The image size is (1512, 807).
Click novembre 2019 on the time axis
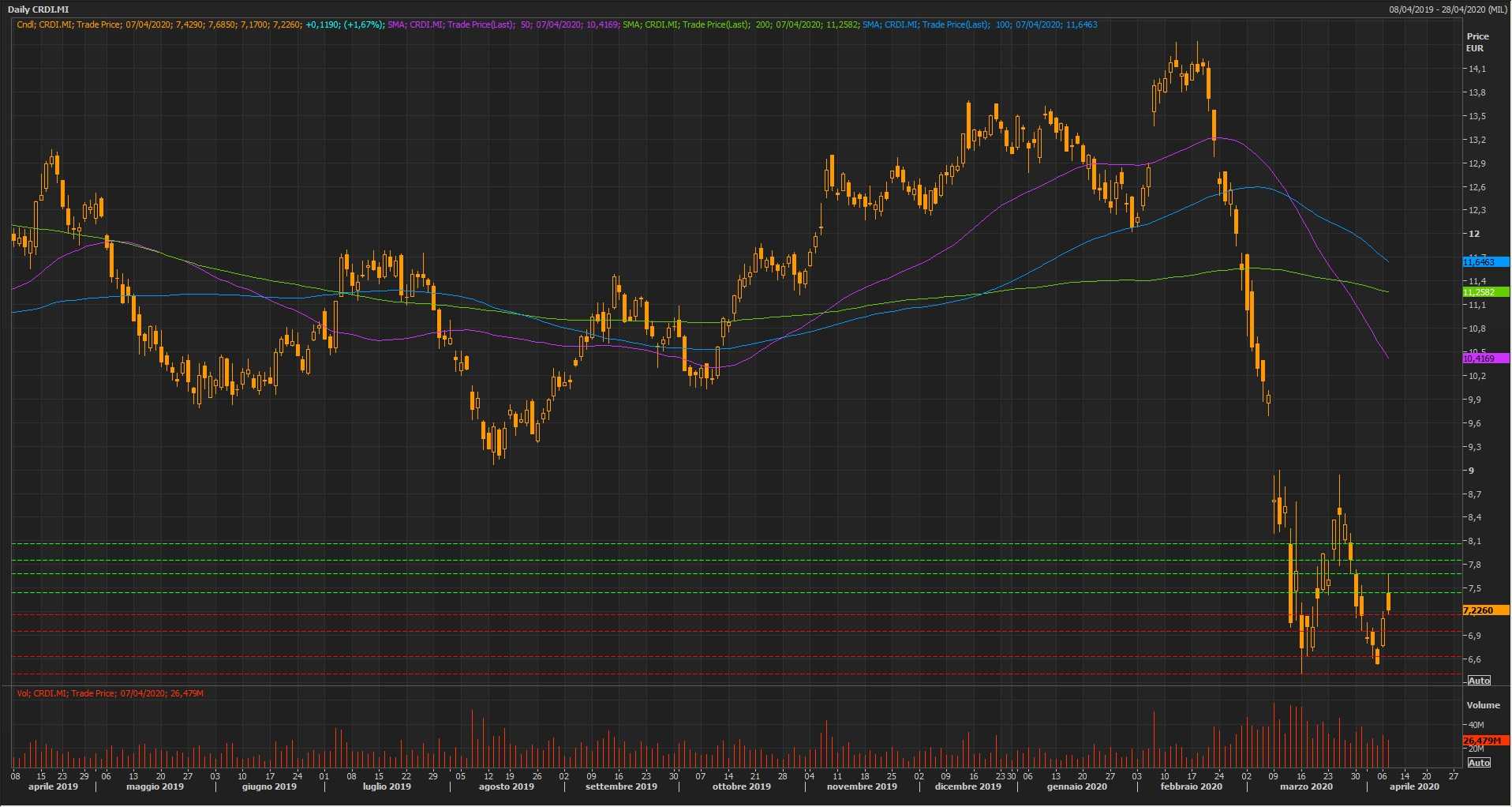862,786
